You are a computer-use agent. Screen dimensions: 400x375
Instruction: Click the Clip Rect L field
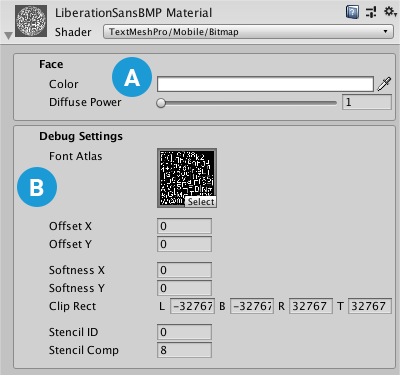tap(193, 306)
